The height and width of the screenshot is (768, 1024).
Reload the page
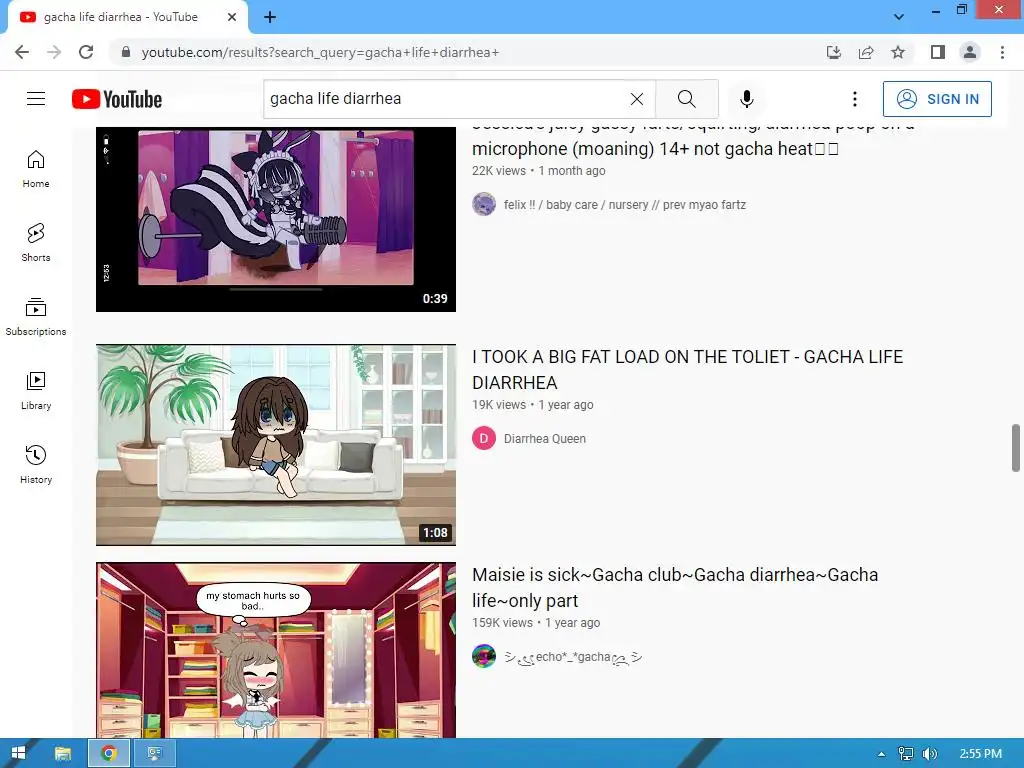click(x=86, y=52)
